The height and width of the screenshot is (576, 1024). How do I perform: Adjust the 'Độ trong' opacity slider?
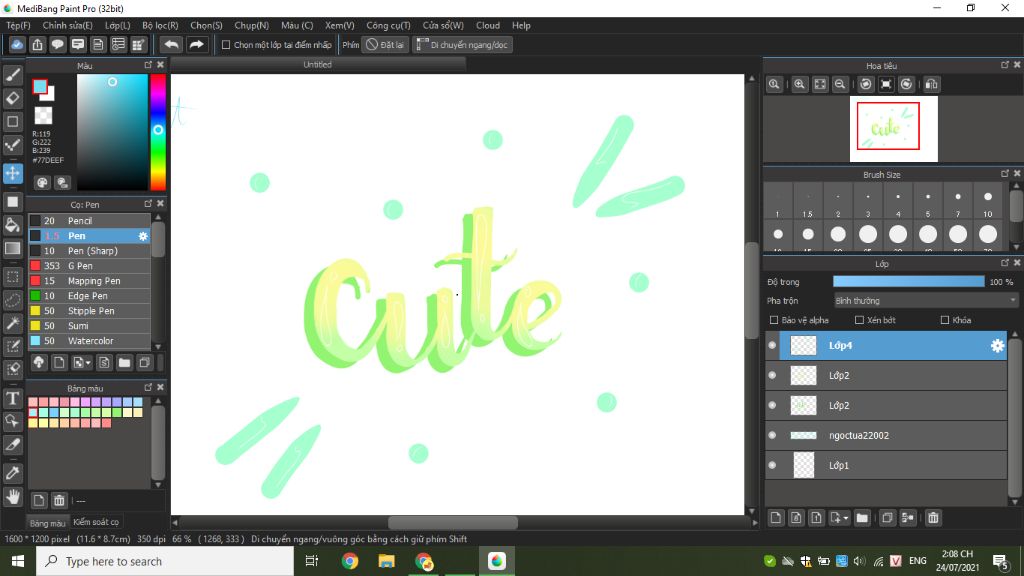(x=908, y=281)
